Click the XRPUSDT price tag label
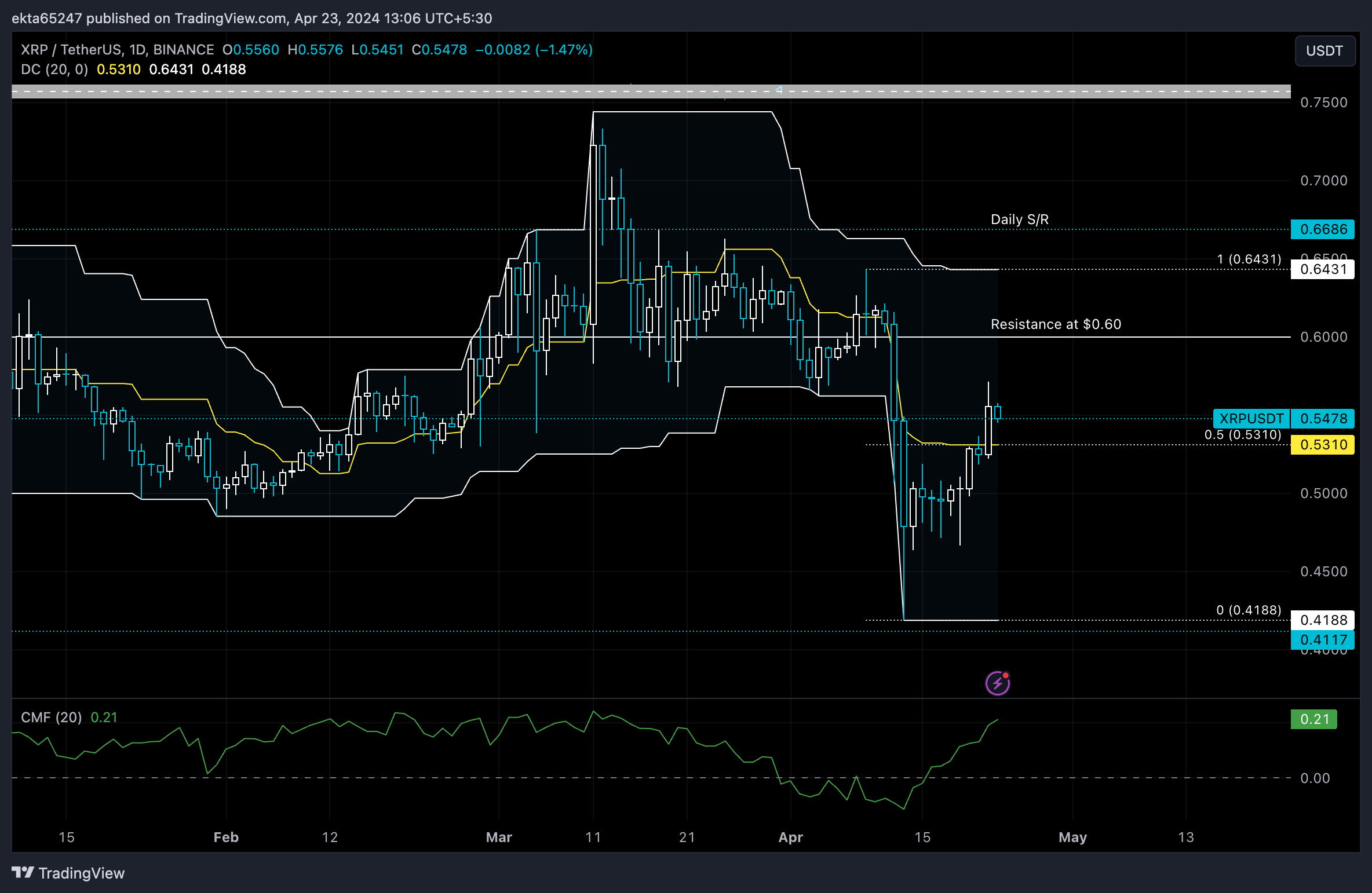This screenshot has height=893, width=1372. pyautogui.click(x=1251, y=418)
